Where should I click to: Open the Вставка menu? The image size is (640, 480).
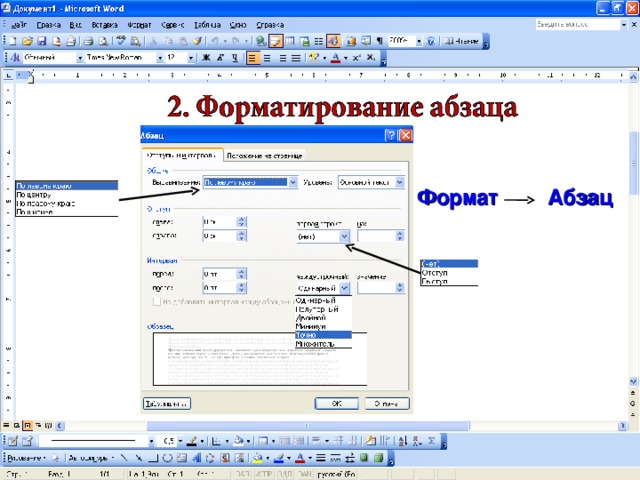(x=104, y=25)
